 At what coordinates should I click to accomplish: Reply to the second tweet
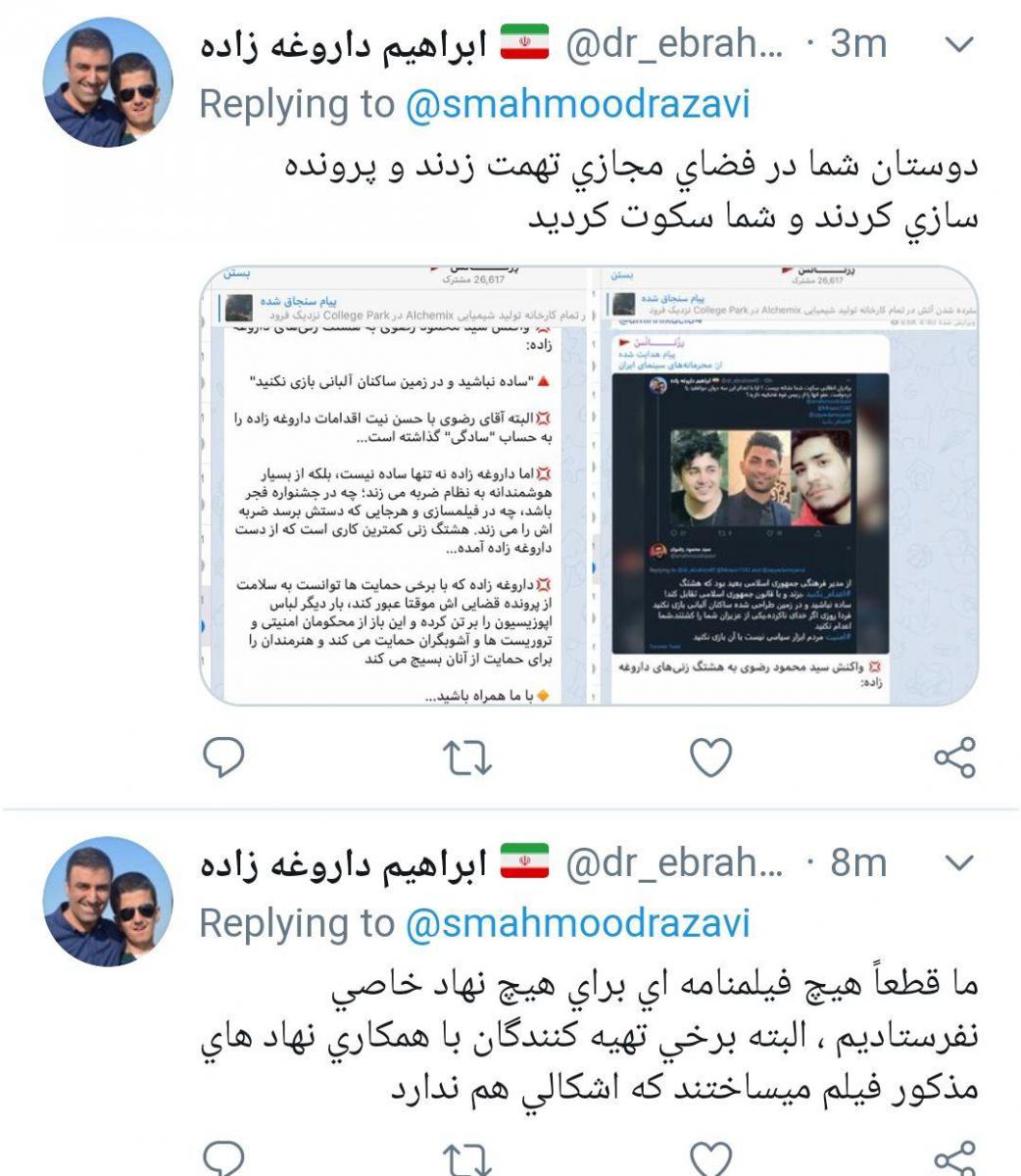(x=222, y=1158)
